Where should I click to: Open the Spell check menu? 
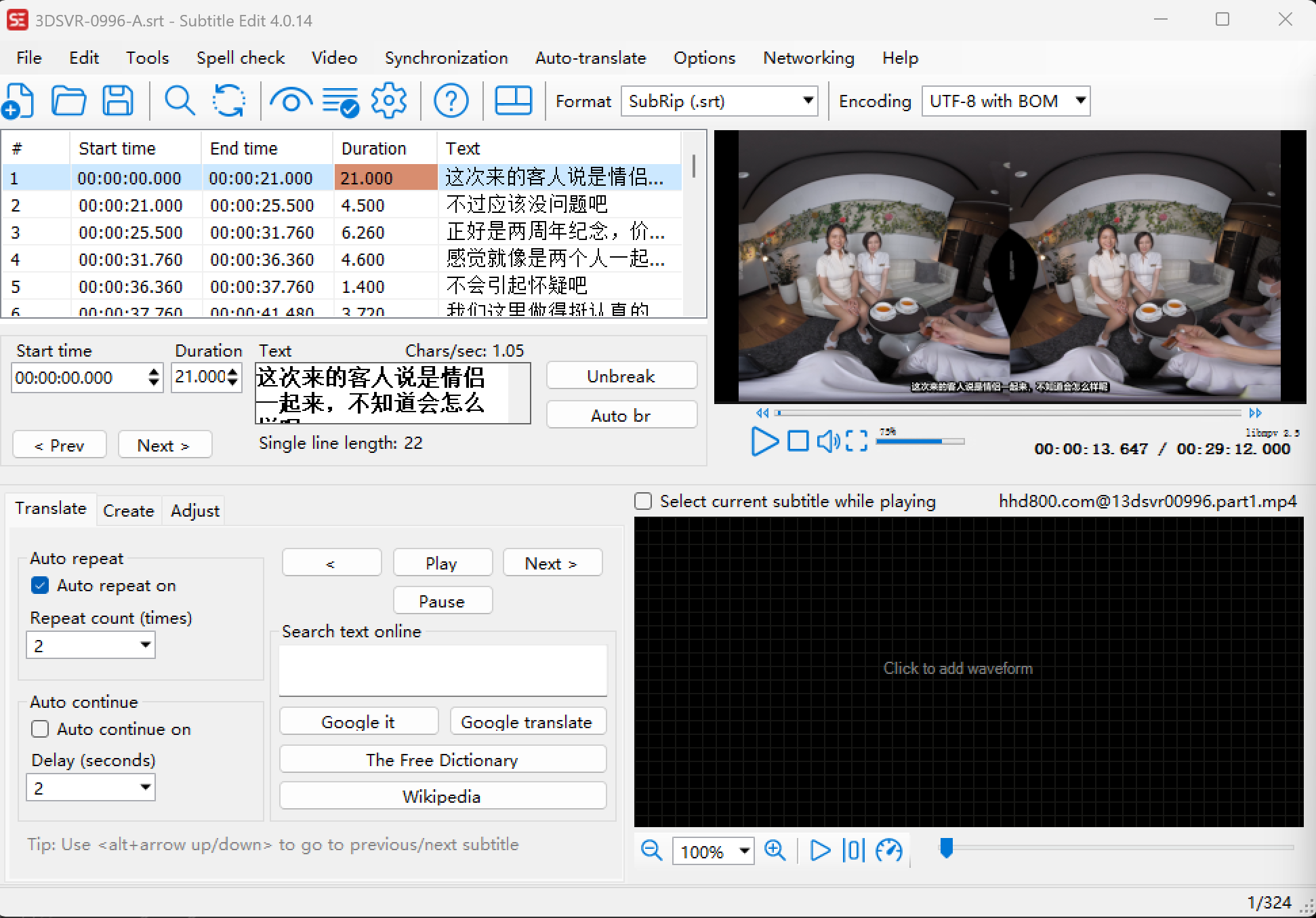click(241, 58)
